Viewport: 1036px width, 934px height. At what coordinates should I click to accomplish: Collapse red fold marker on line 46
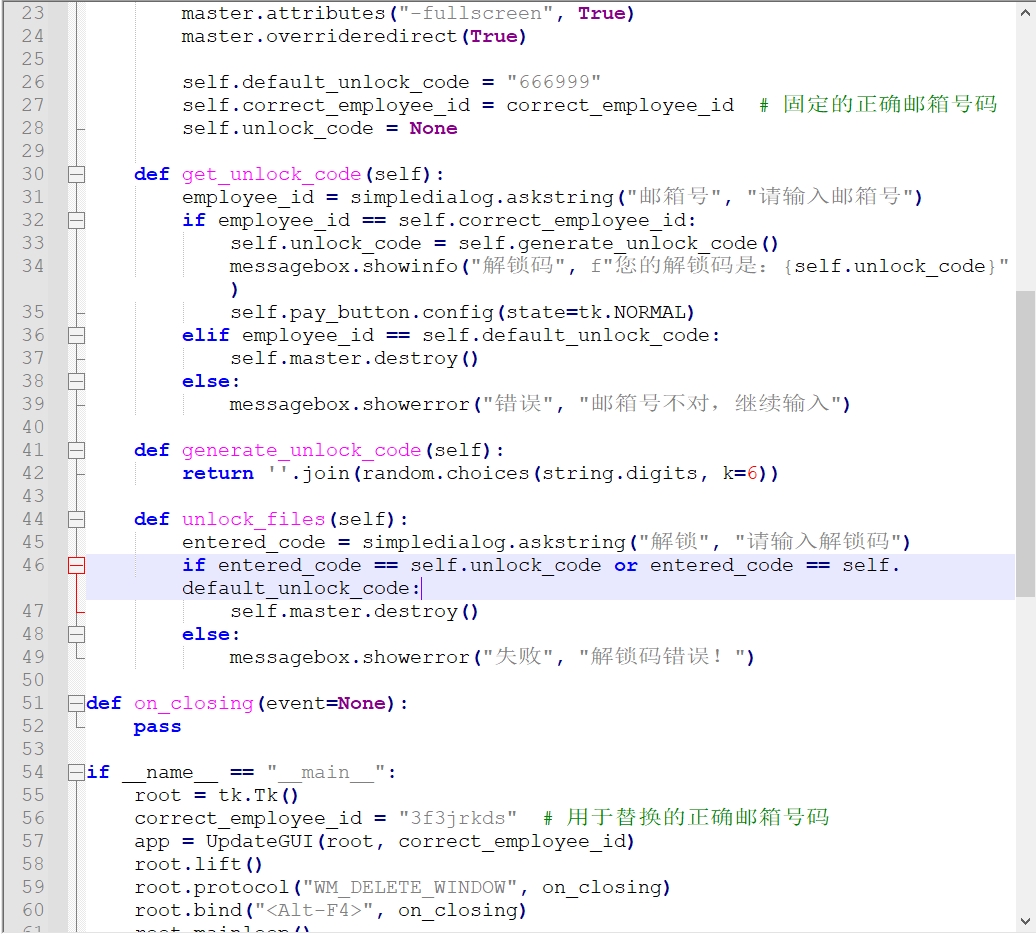pyautogui.click(x=77, y=565)
